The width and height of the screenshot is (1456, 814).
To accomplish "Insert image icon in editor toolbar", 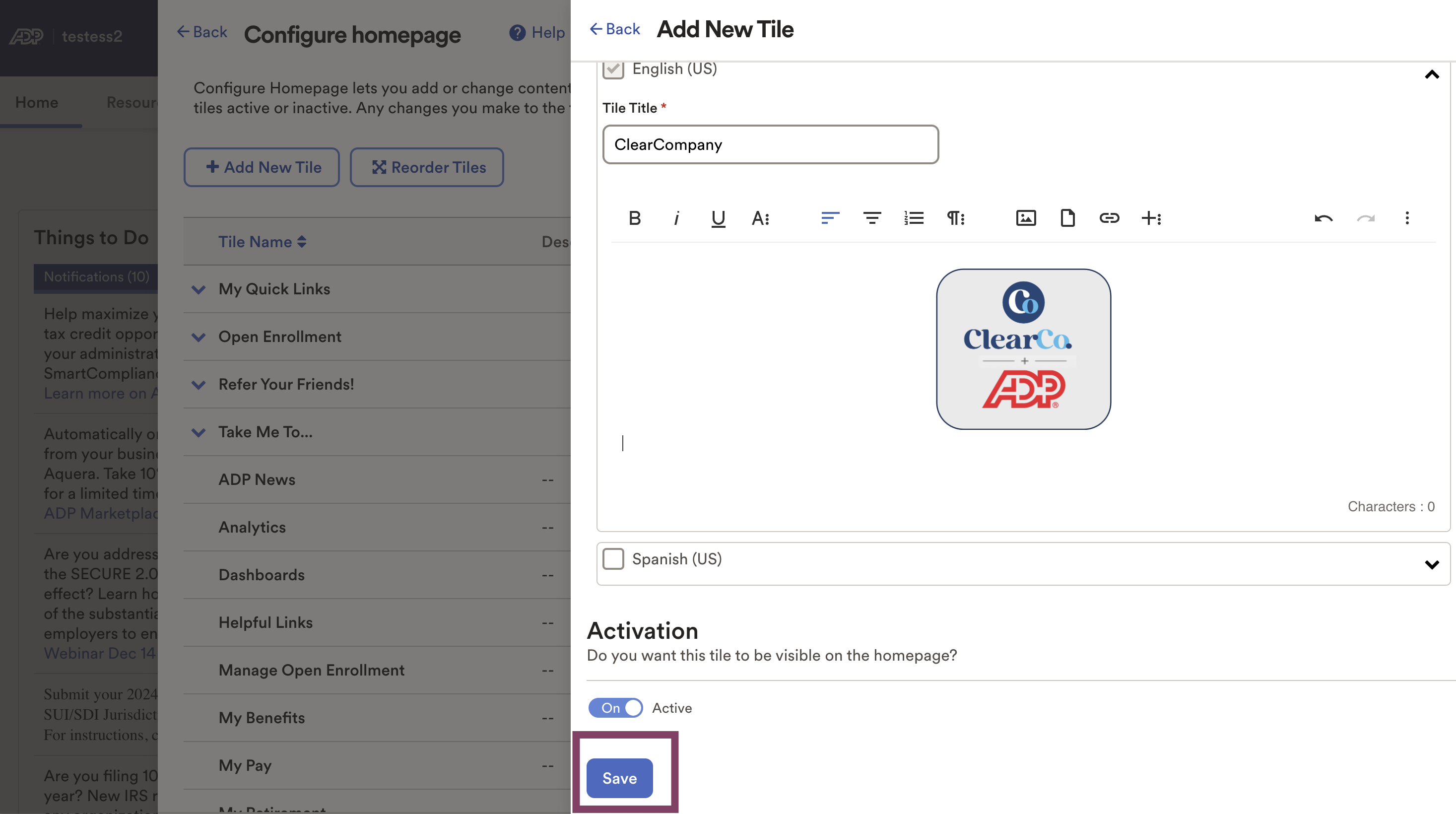I will (x=1025, y=218).
